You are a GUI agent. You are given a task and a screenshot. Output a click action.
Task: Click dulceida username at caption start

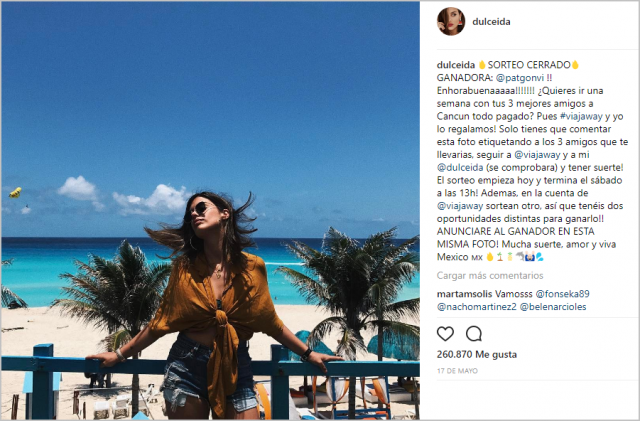[456, 65]
